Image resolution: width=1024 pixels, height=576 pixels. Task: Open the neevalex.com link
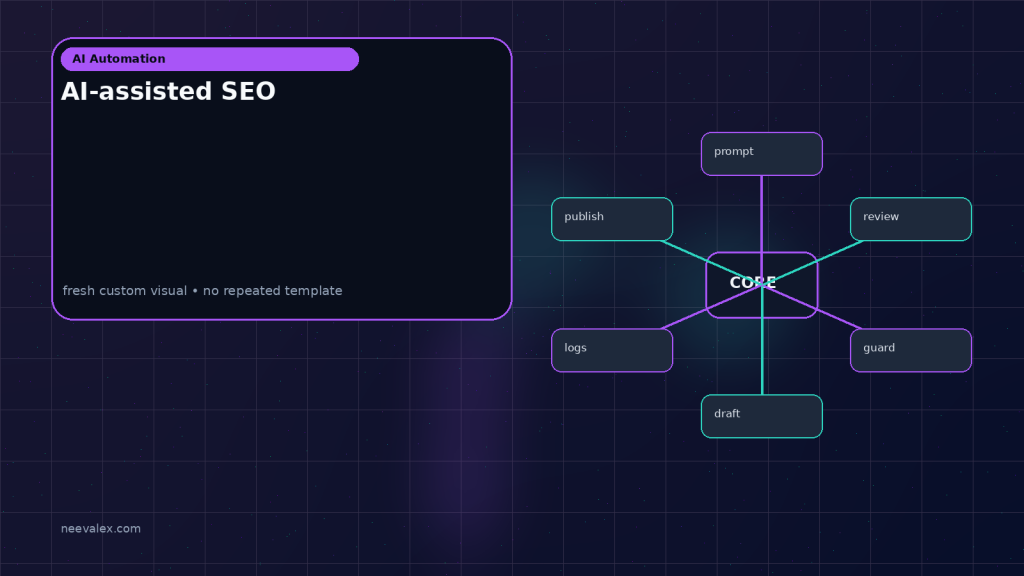point(101,528)
